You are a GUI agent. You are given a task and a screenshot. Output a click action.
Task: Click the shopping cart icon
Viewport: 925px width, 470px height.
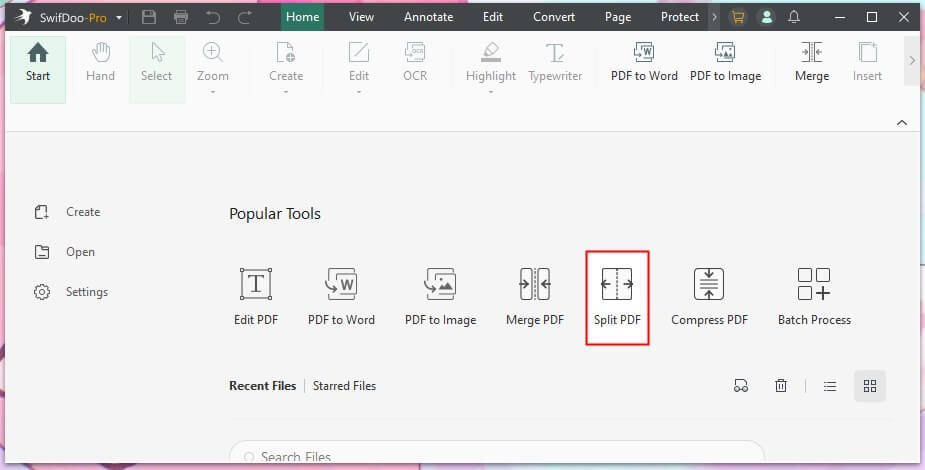tap(737, 17)
